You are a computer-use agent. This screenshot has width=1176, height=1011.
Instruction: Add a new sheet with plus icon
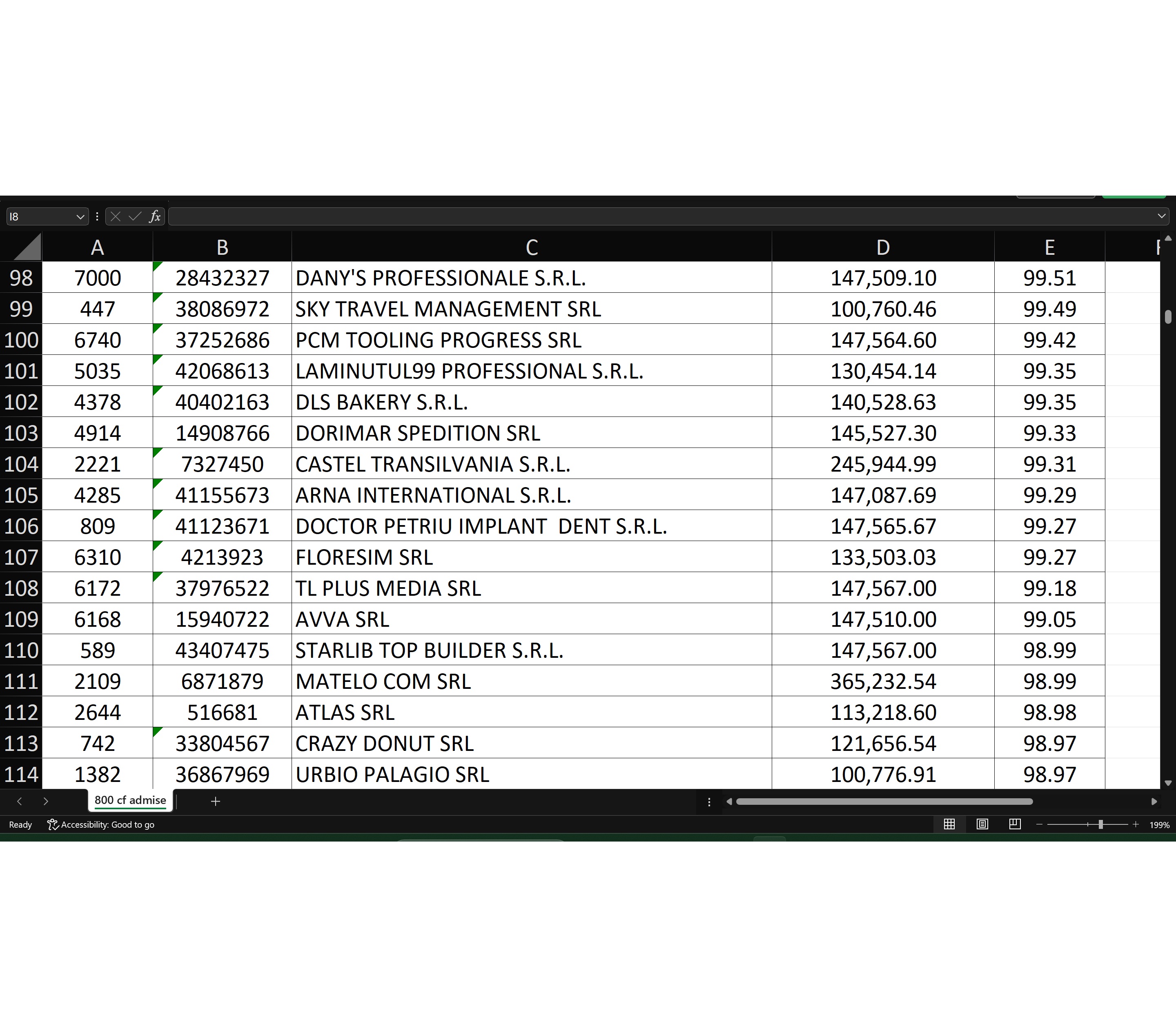click(x=216, y=801)
